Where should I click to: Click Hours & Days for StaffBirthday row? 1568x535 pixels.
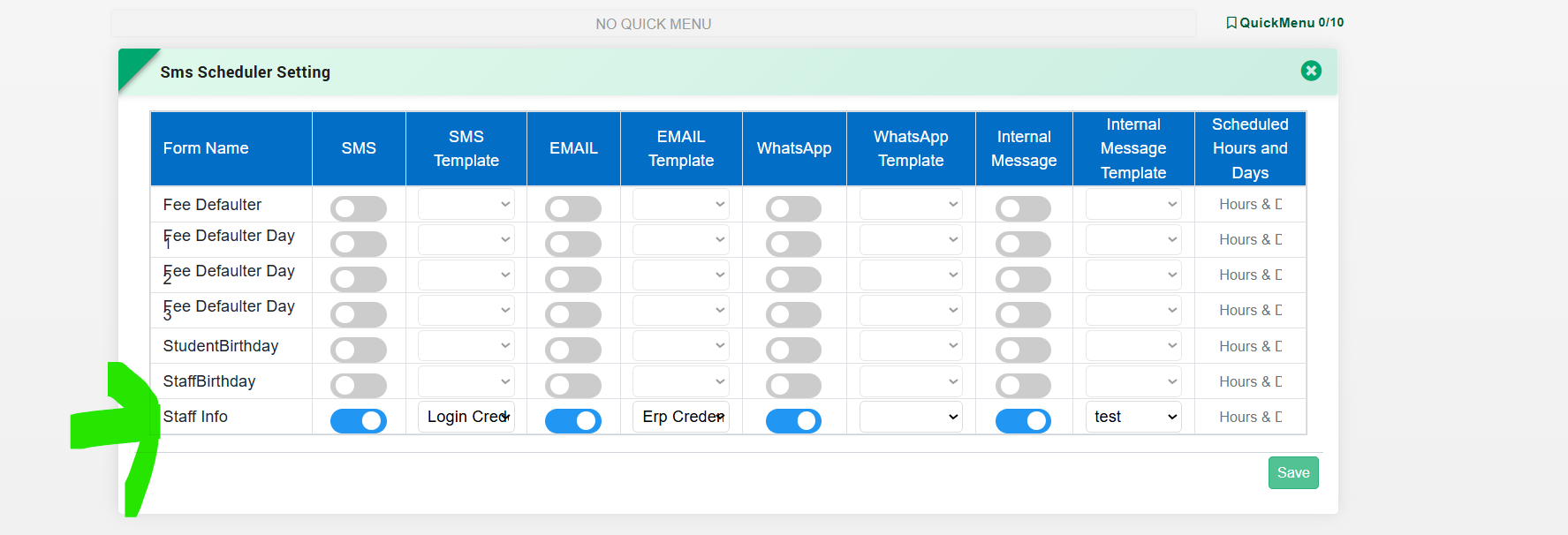[x=1250, y=381]
